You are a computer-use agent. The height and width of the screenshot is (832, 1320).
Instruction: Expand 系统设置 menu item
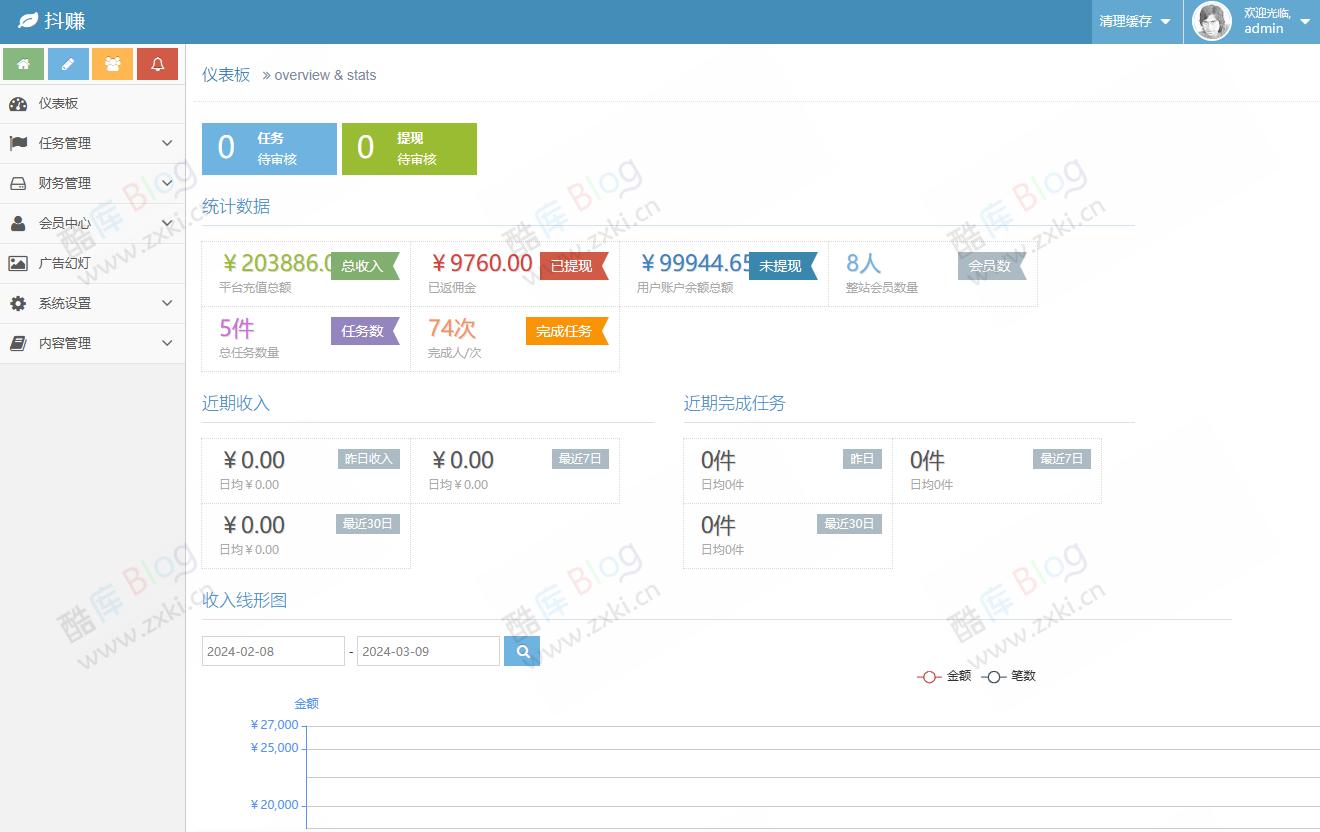coord(92,303)
